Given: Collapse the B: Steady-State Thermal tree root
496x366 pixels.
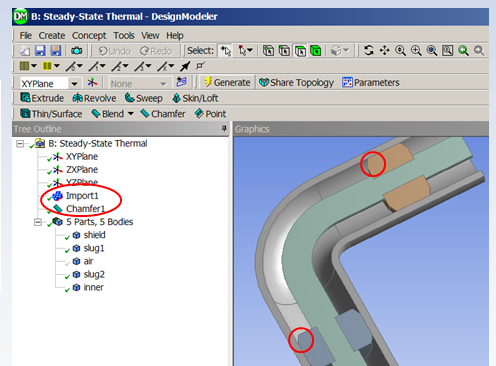Looking at the screenshot, I should pyautogui.click(x=20, y=144).
